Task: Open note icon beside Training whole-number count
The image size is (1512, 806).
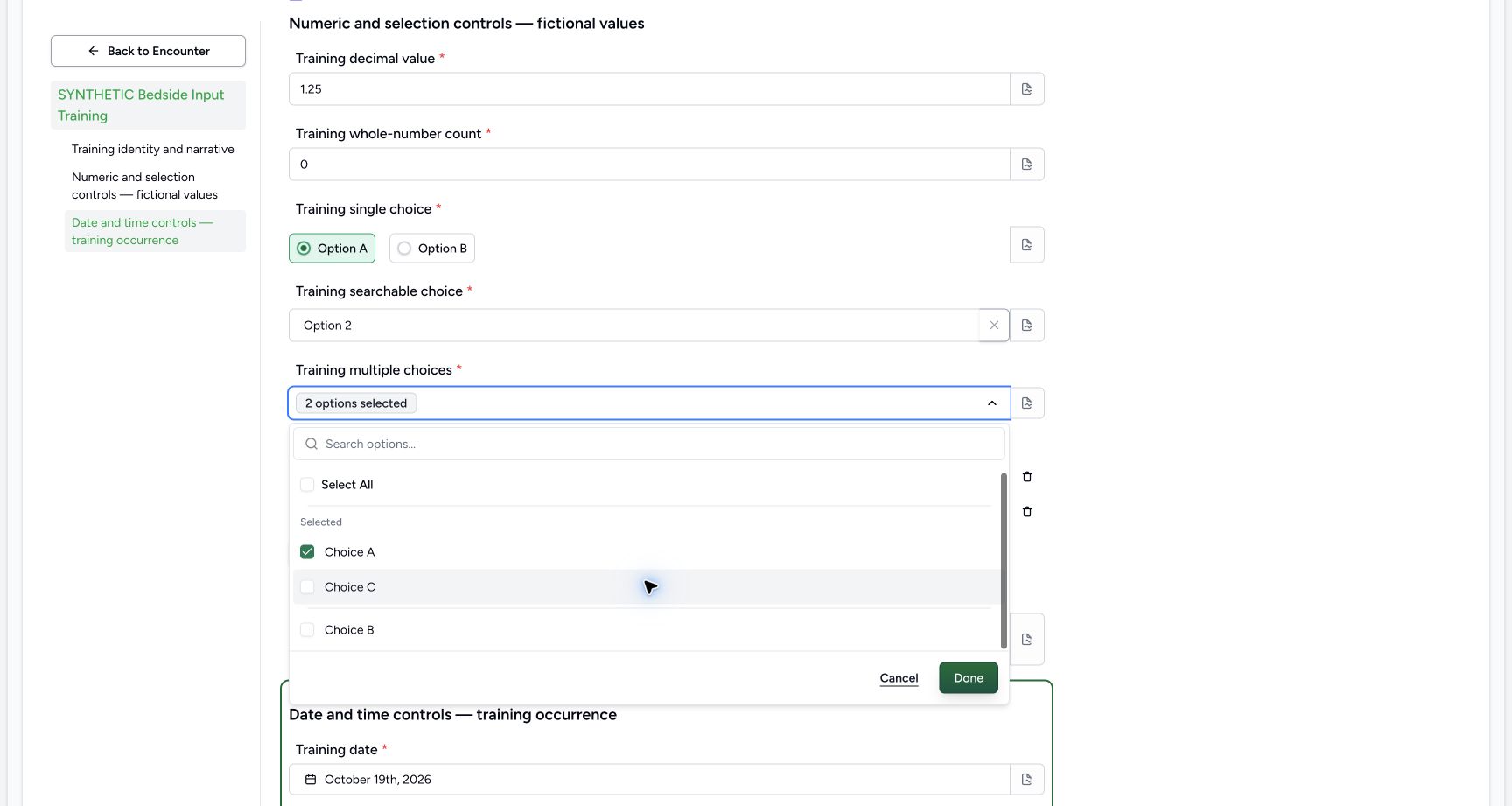Action: coord(1027,165)
